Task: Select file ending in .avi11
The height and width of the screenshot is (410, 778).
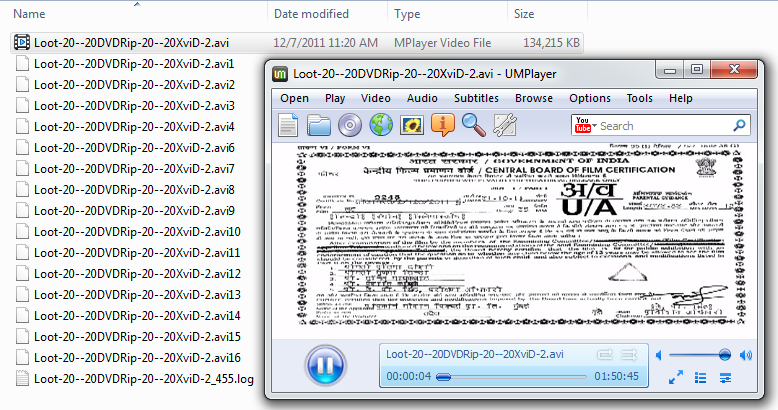Action: click(x=137, y=253)
